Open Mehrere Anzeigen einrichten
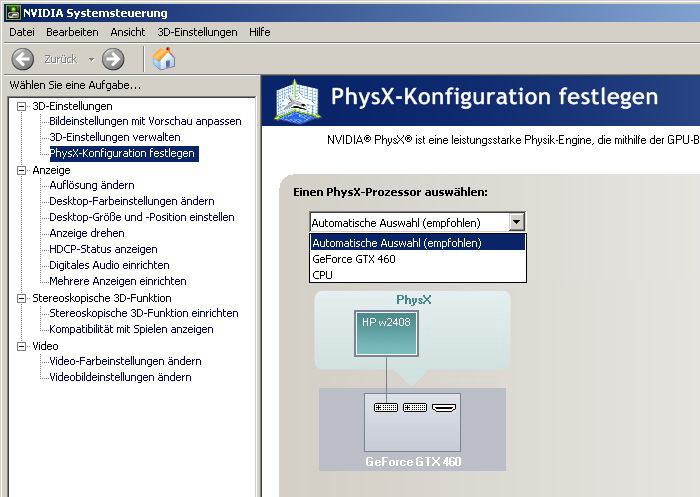The height and width of the screenshot is (497, 700). point(118,281)
